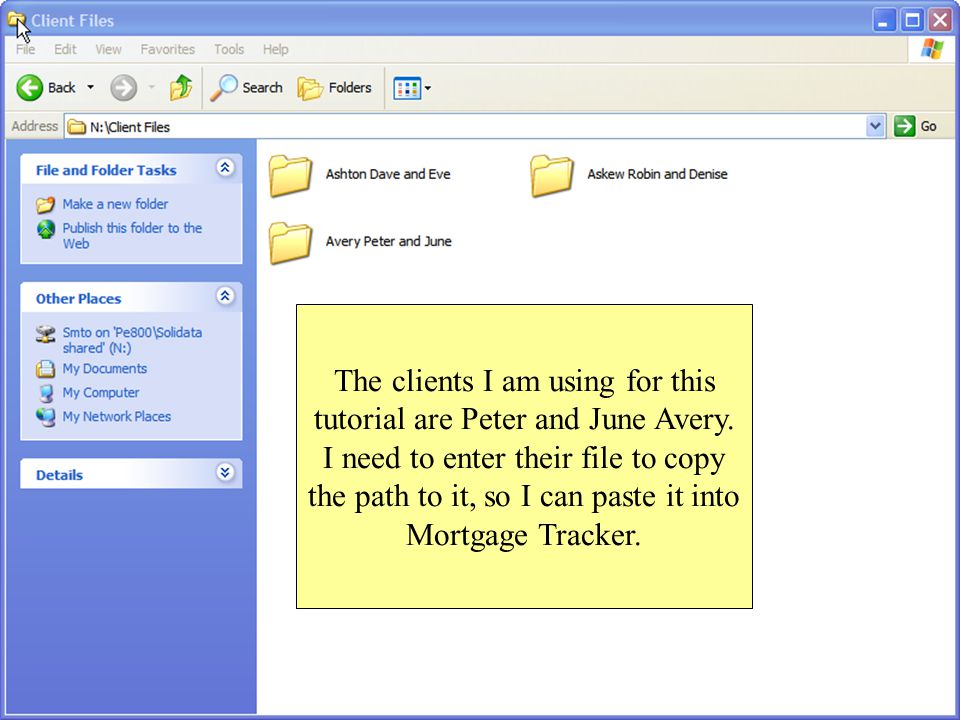This screenshot has height=720, width=960.
Task: Click the Search magnifier toolbar button
Action: click(x=246, y=88)
